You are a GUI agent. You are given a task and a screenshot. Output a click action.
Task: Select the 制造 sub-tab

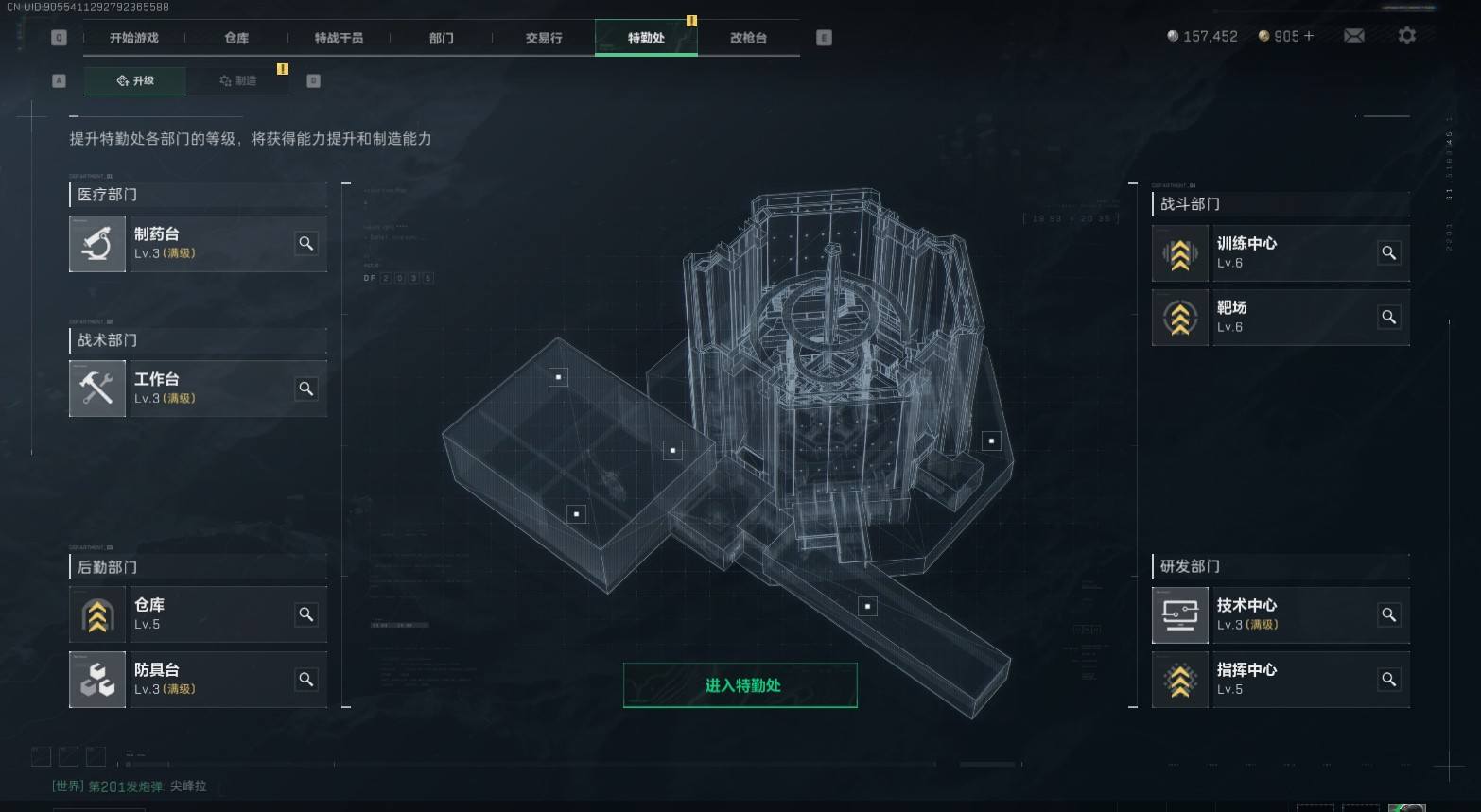tap(238, 80)
